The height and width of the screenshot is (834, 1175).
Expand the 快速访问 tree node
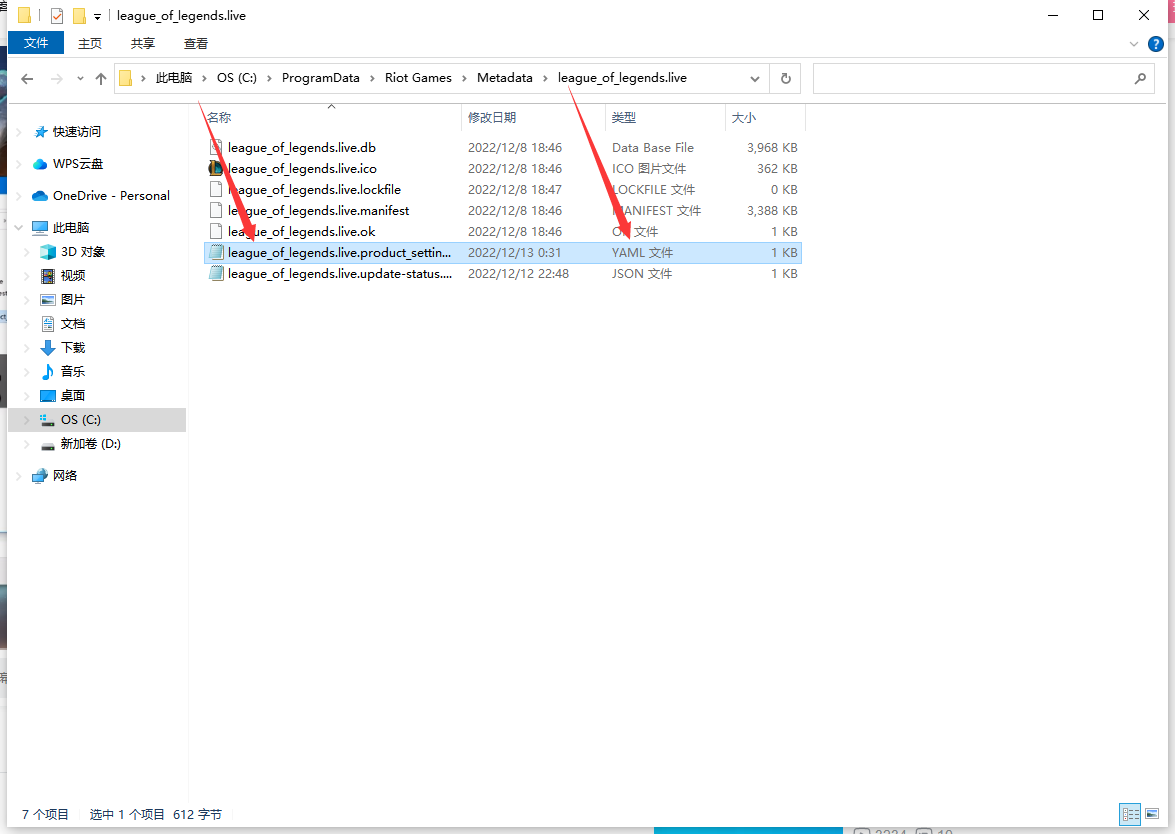coord(19,132)
